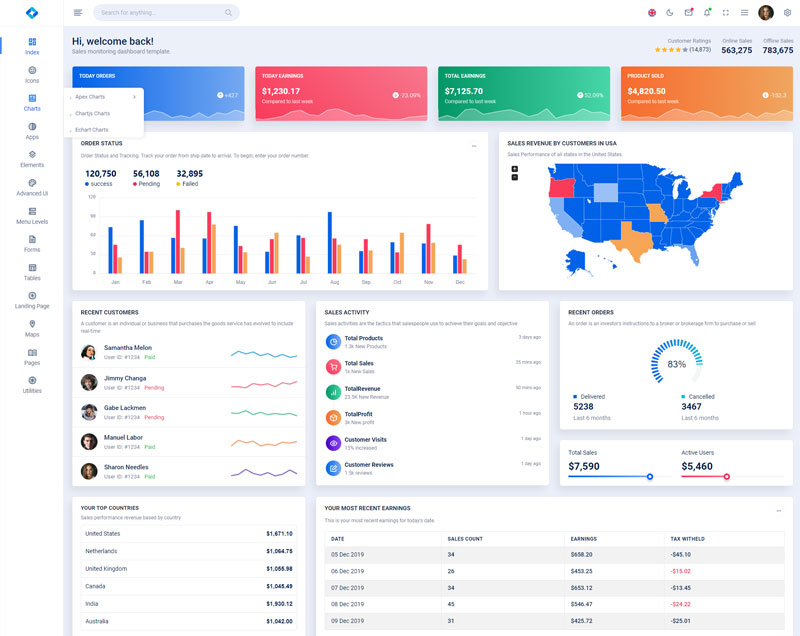The width and height of the screenshot is (800, 636).
Task: Click the Total Sales slider handle
Action: (x=650, y=477)
